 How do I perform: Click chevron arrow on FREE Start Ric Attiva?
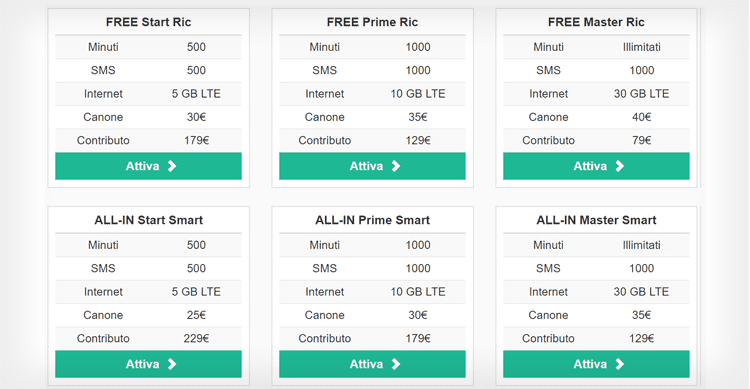[172, 166]
